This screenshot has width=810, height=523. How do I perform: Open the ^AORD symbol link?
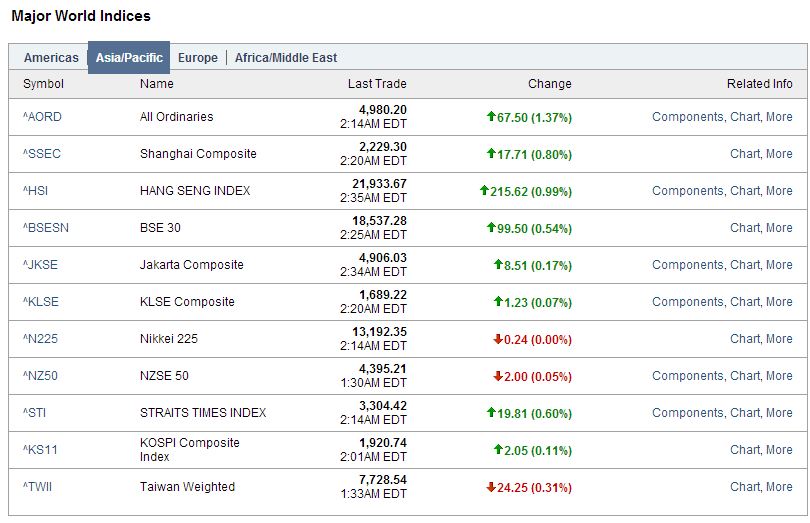(x=42, y=117)
